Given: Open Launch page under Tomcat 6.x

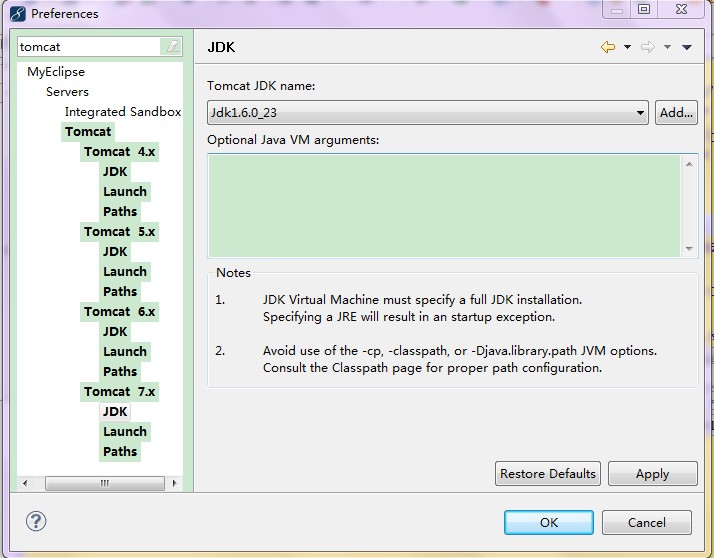Looking at the screenshot, I should [x=125, y=352].
